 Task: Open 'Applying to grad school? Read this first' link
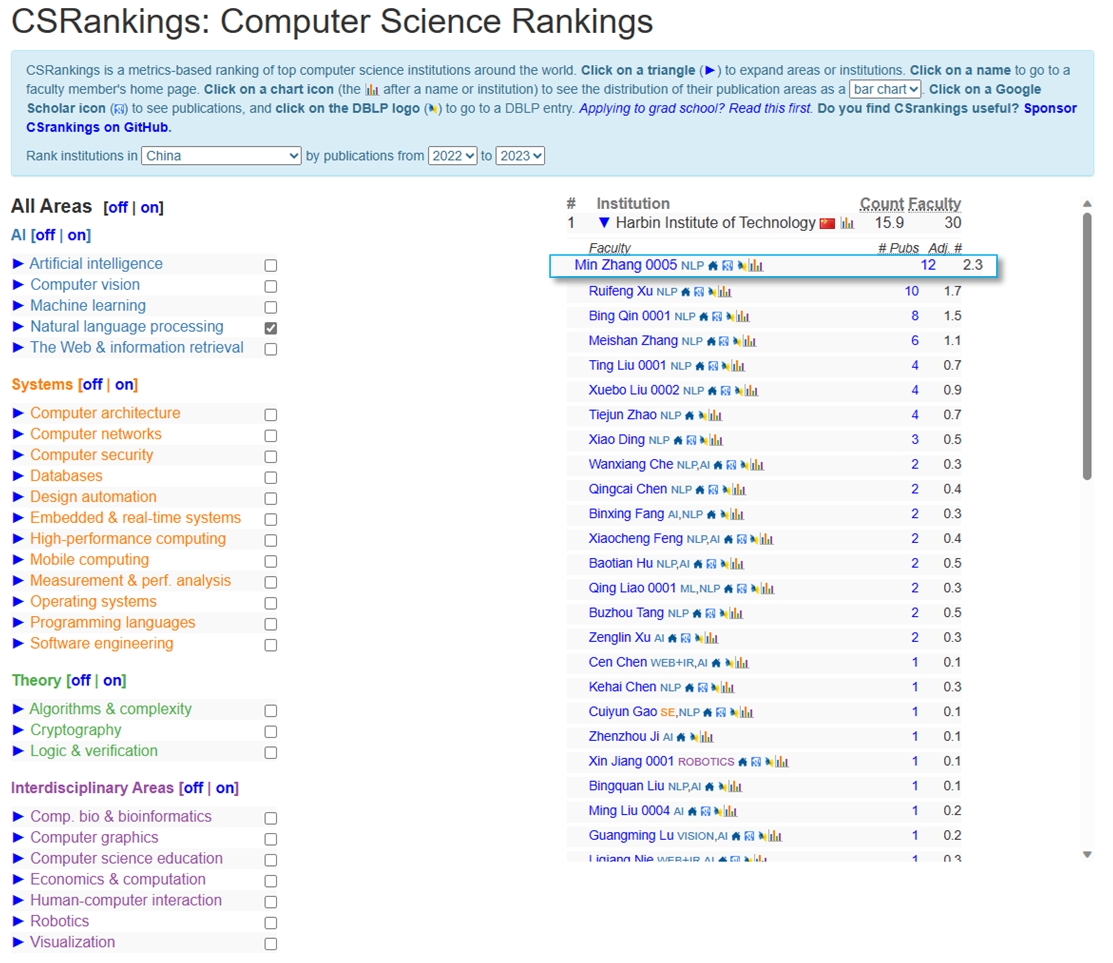pyautogui.click(x=696, y=109)
